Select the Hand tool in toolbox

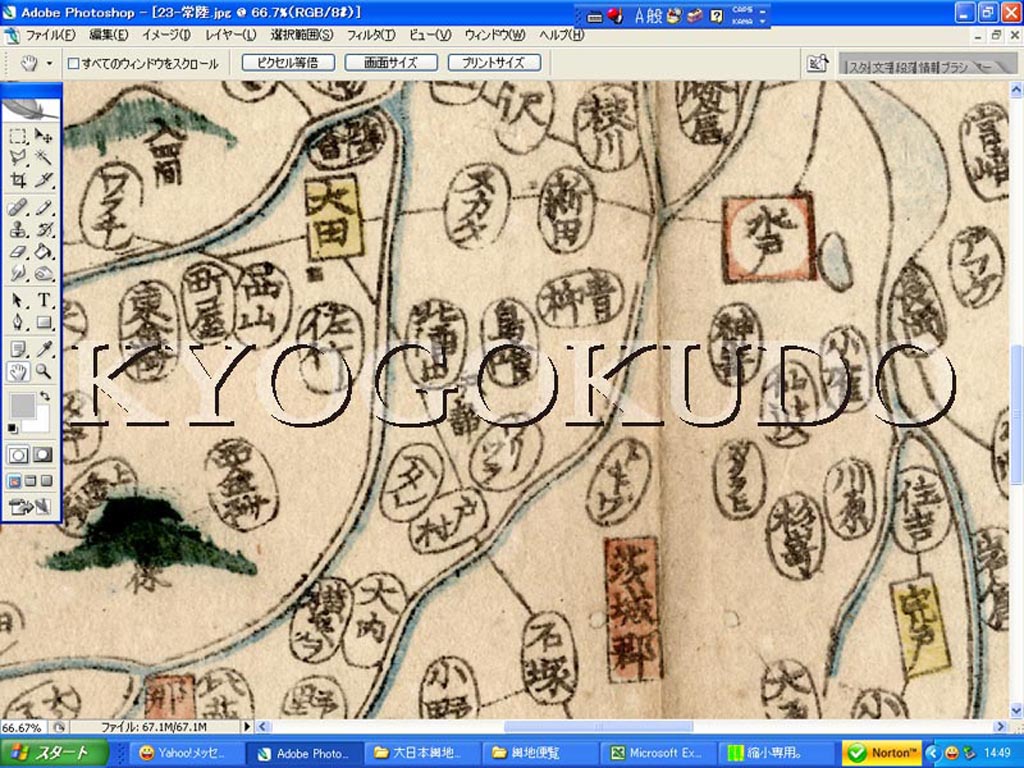coord(18,372)
